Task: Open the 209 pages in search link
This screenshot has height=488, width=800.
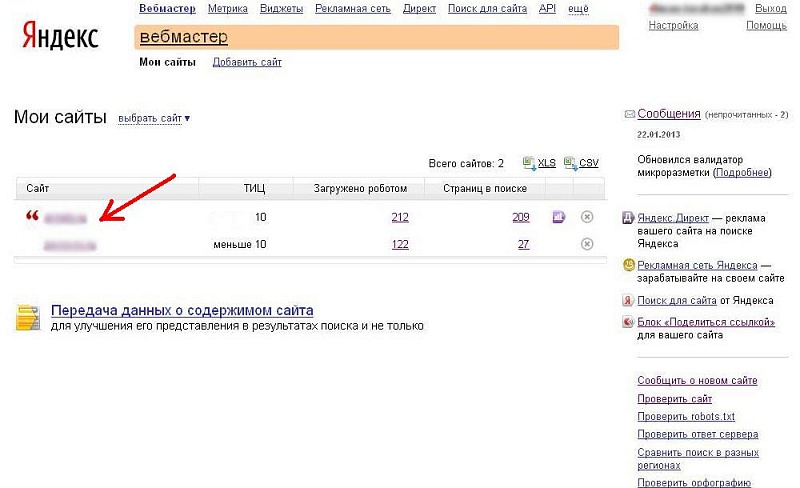Action: click(x=520, y=217)
